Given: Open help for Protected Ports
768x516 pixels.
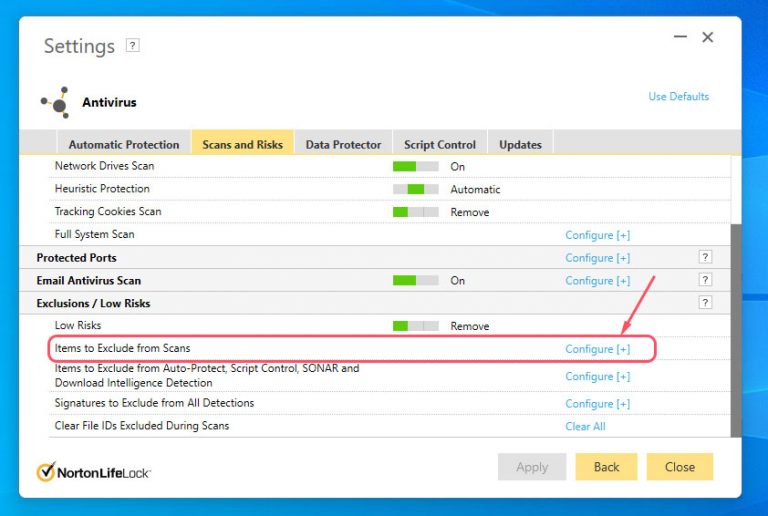Looking at the screenshot, I should tap(705, 258).
